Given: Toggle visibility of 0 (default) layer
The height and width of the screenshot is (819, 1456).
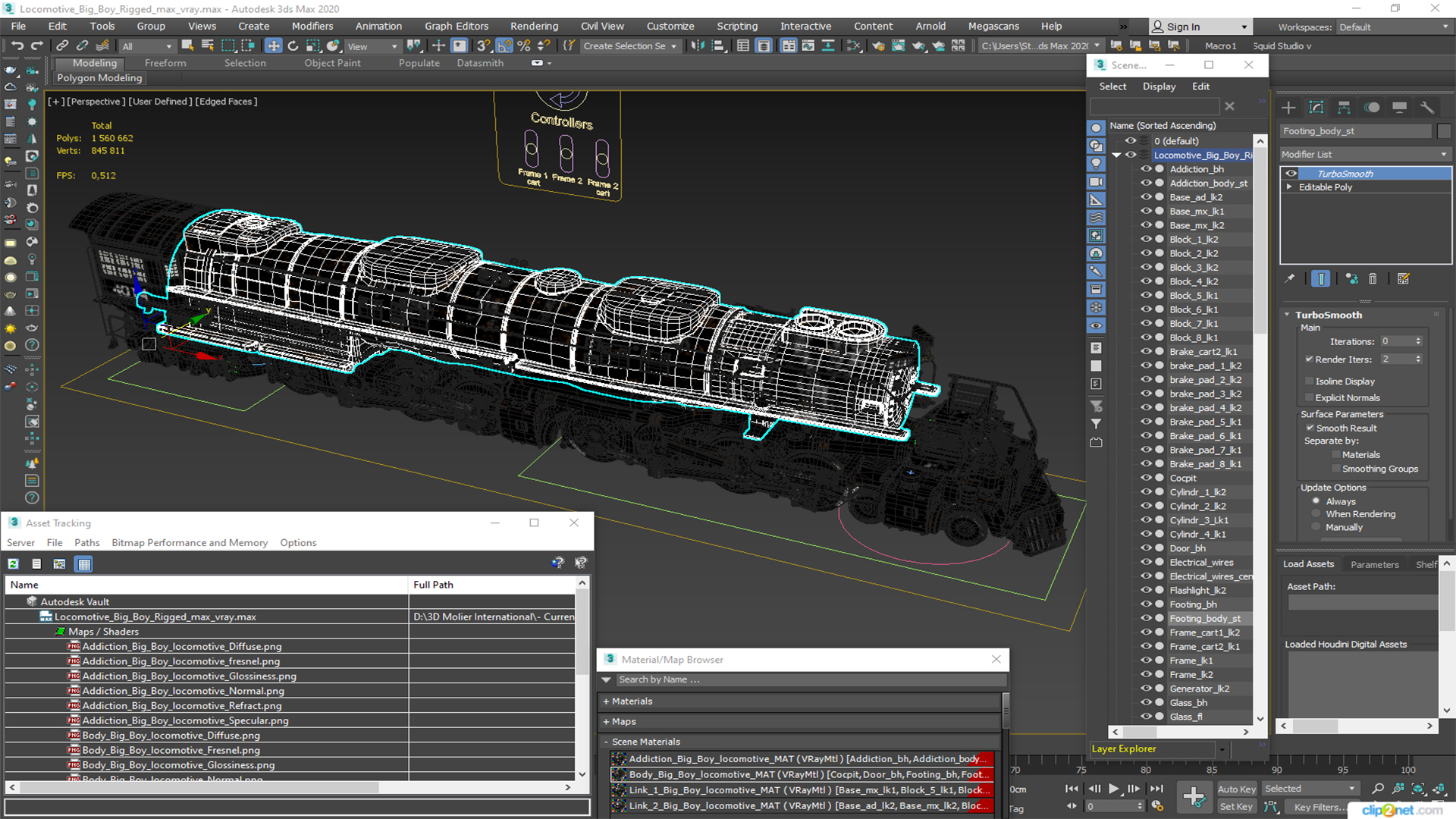Looking at the screenshot, I should (x=1131, y=141).
